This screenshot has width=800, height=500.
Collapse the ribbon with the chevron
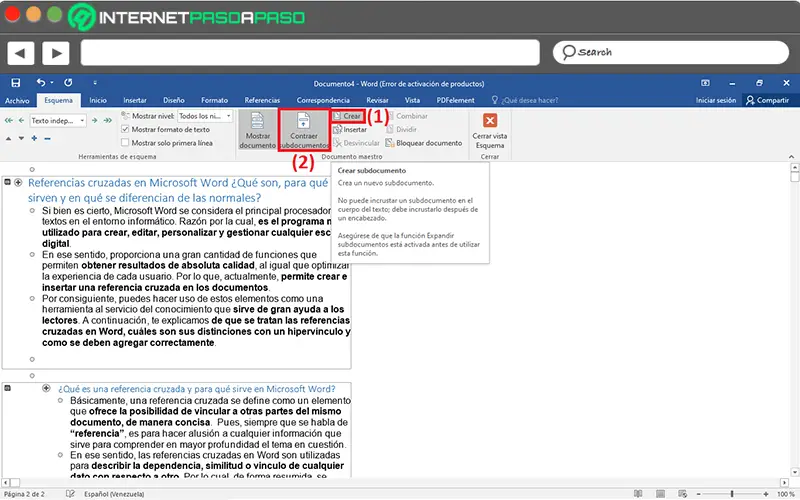[x=791, y=157]
